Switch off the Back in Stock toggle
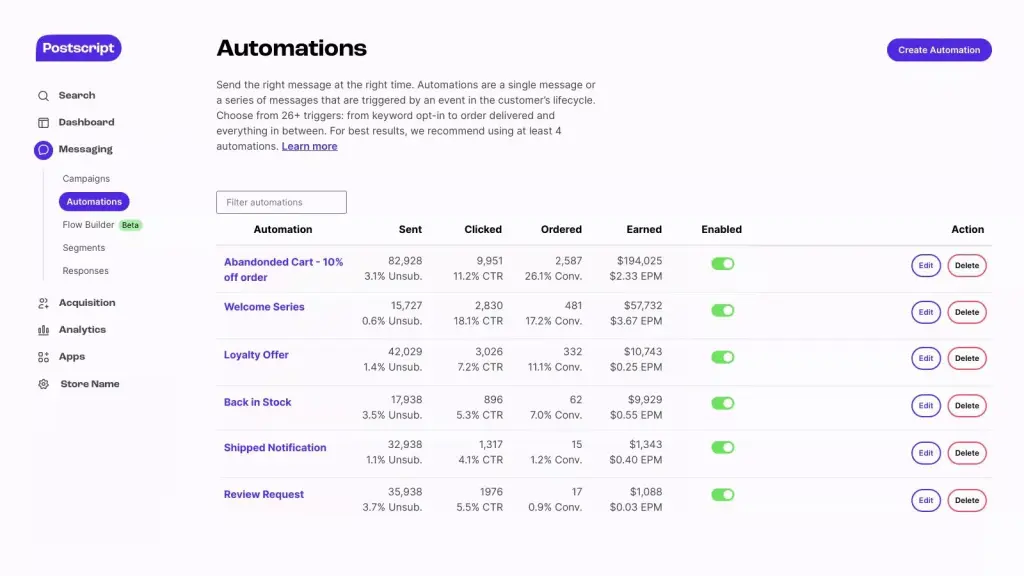The width and height of the screenshot is (1024, 576). (x=722, y=403)
